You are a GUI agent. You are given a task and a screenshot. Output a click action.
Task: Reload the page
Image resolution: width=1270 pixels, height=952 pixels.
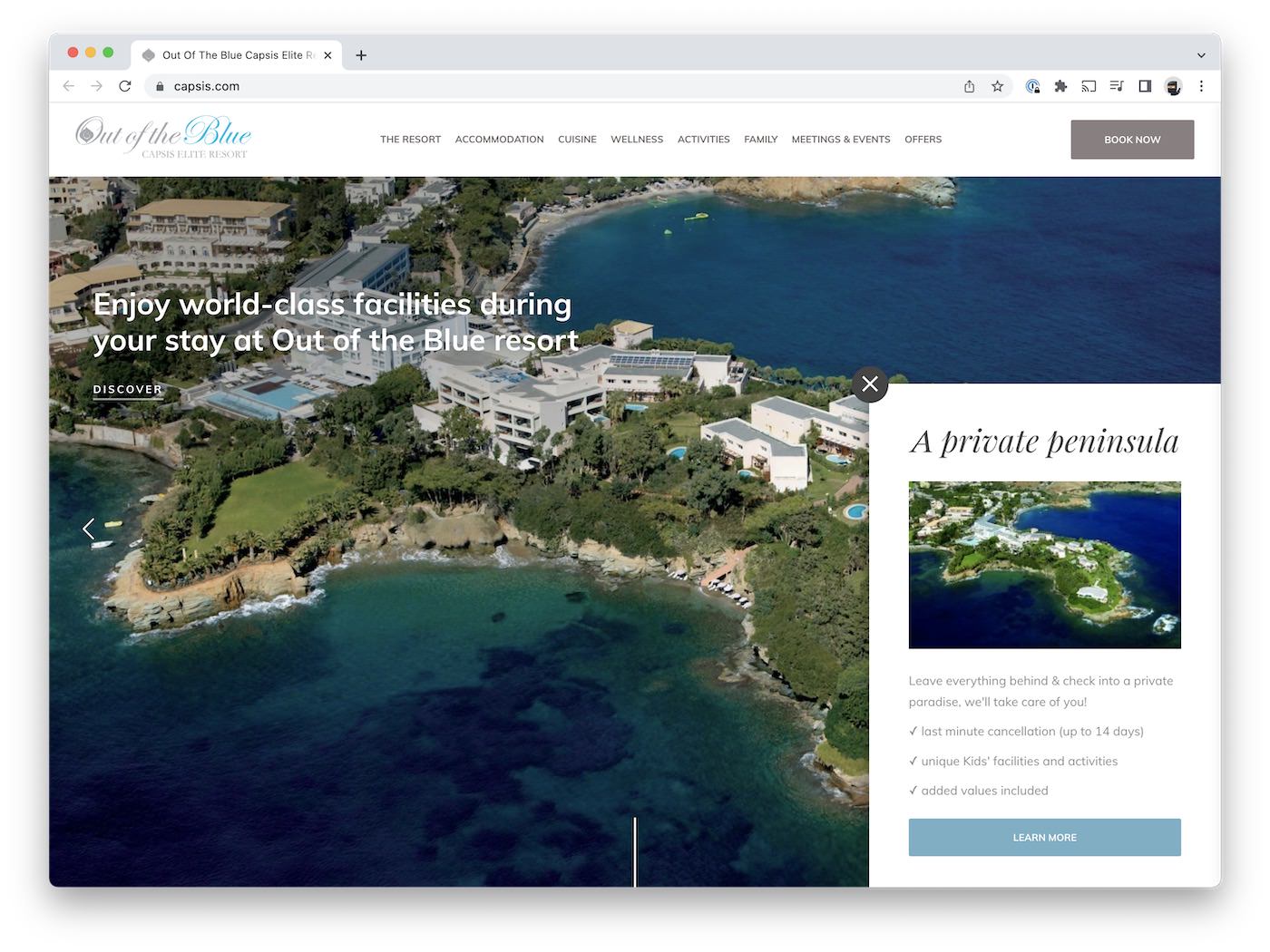(x=125, y=86)
